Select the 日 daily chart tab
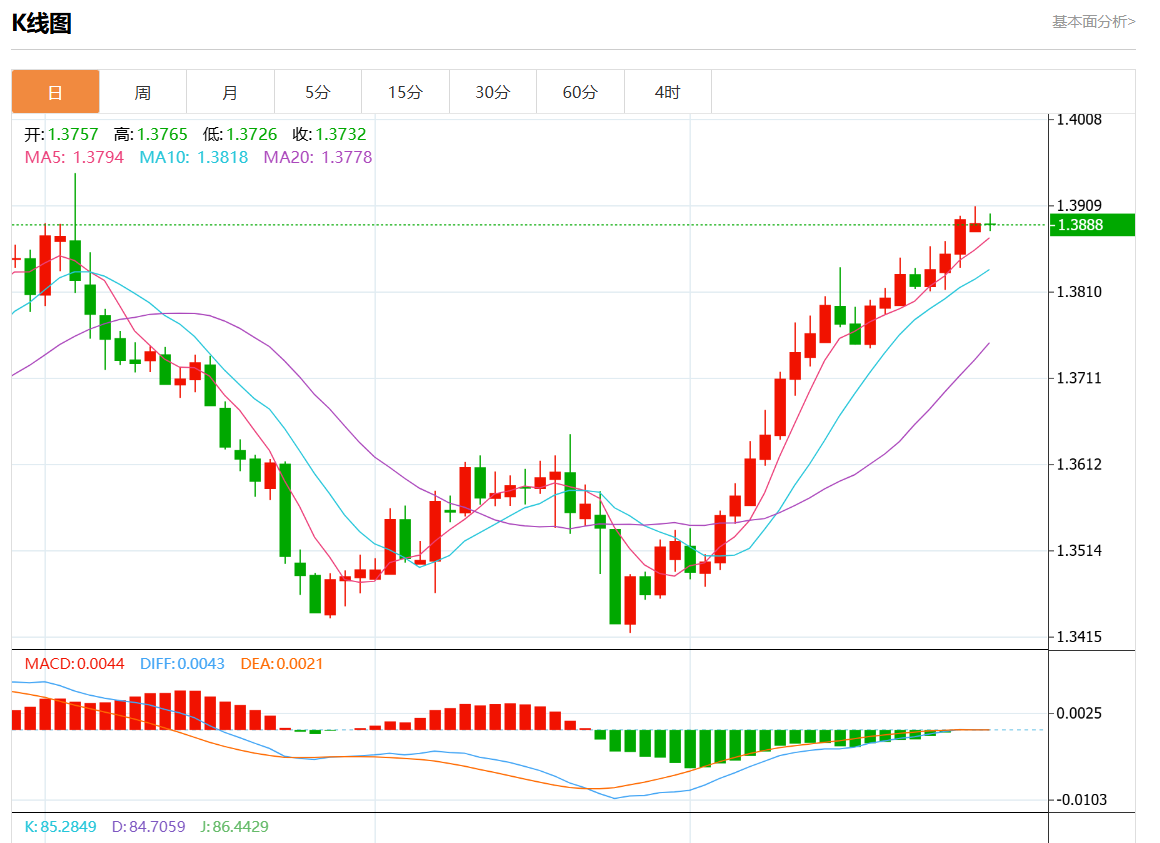1160x843 pixels. pos(56,92)
